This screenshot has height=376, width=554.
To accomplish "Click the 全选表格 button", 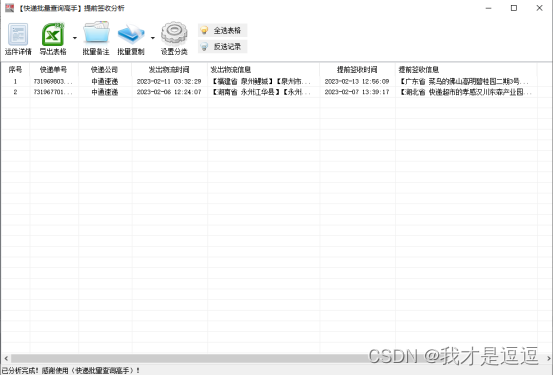I will tap(222, 30).
